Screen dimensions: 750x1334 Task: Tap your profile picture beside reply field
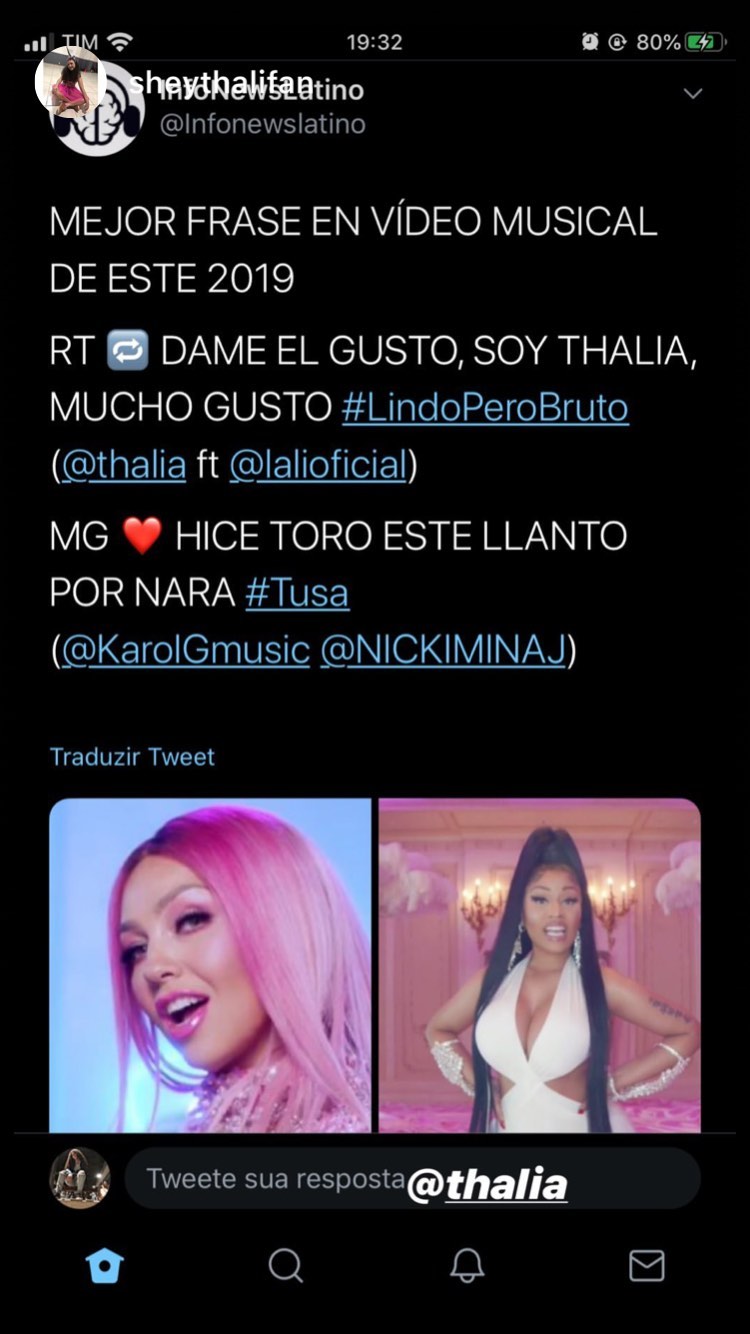tap(80, 1178)
